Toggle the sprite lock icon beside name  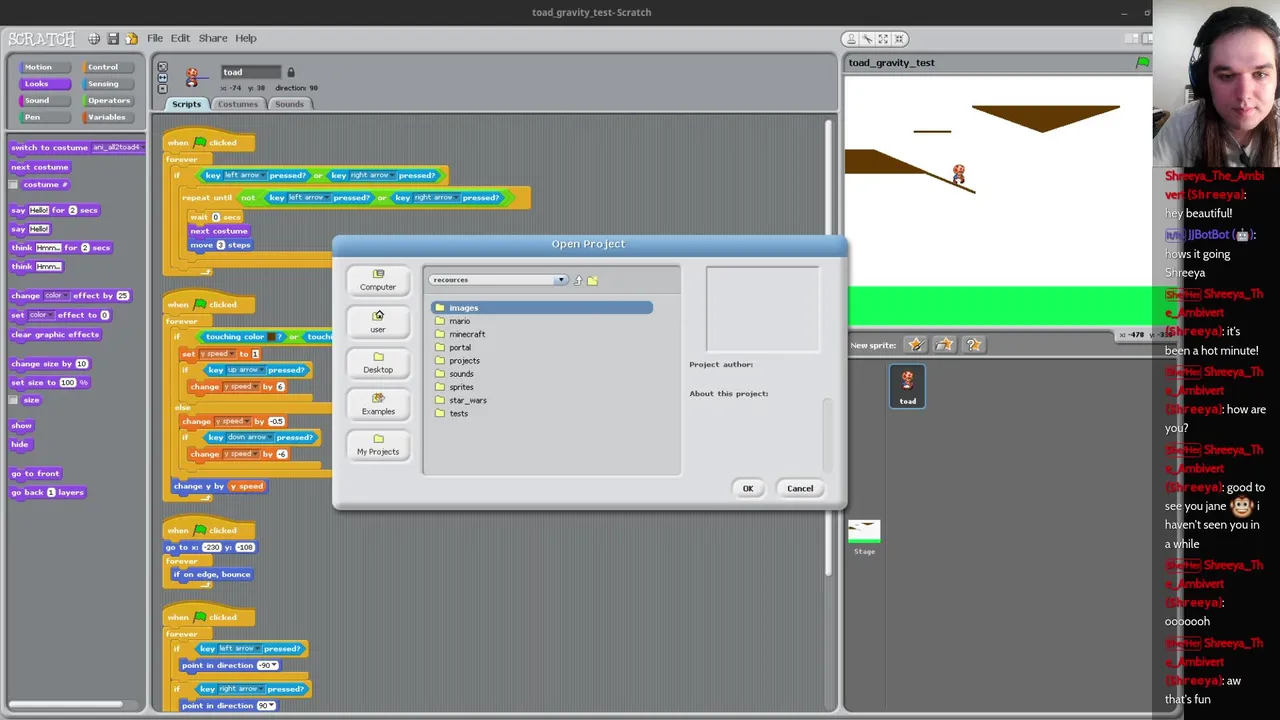291,72
